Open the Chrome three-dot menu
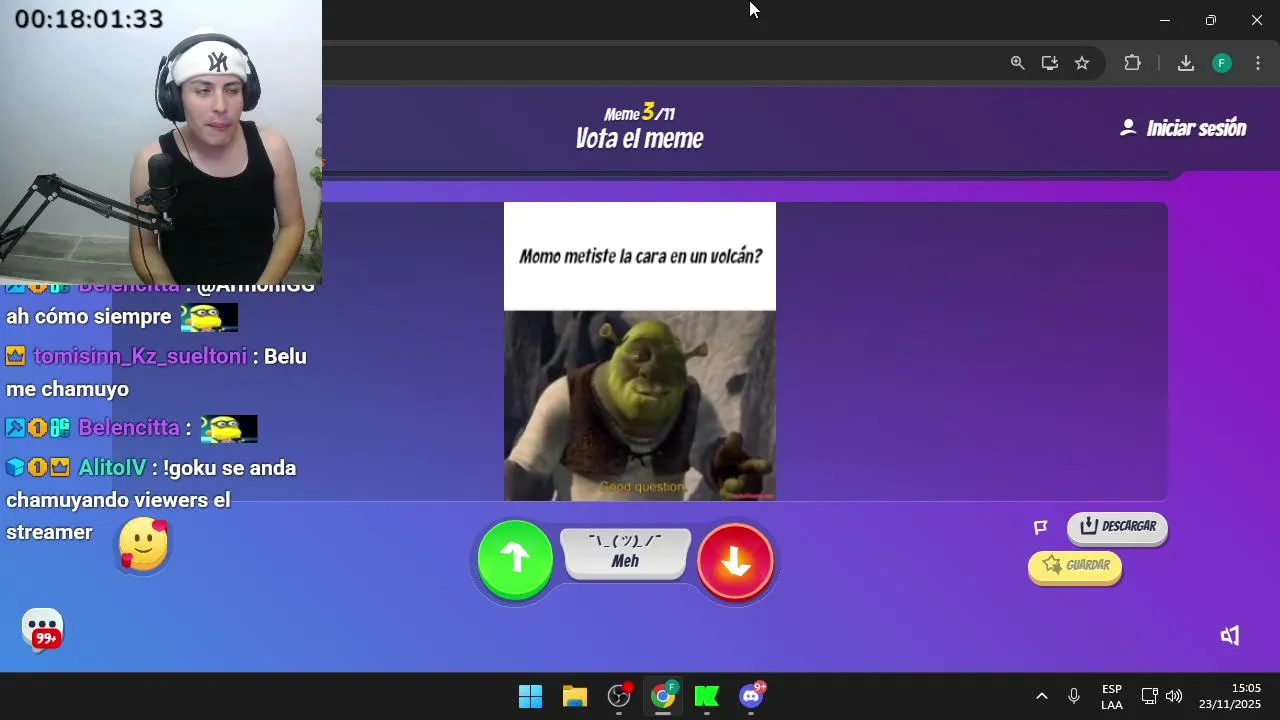Viewport: 1280px width, 720px height. click(1258, 63)
